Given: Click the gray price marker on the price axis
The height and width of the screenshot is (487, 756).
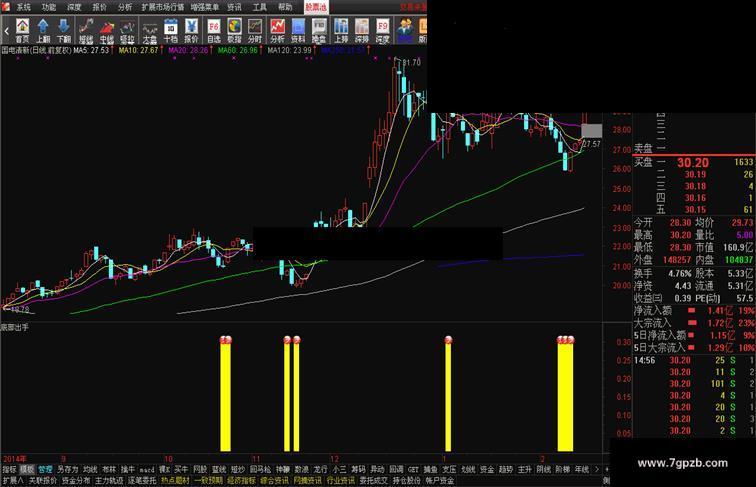Looking at the screenshot, I should 592,131.
